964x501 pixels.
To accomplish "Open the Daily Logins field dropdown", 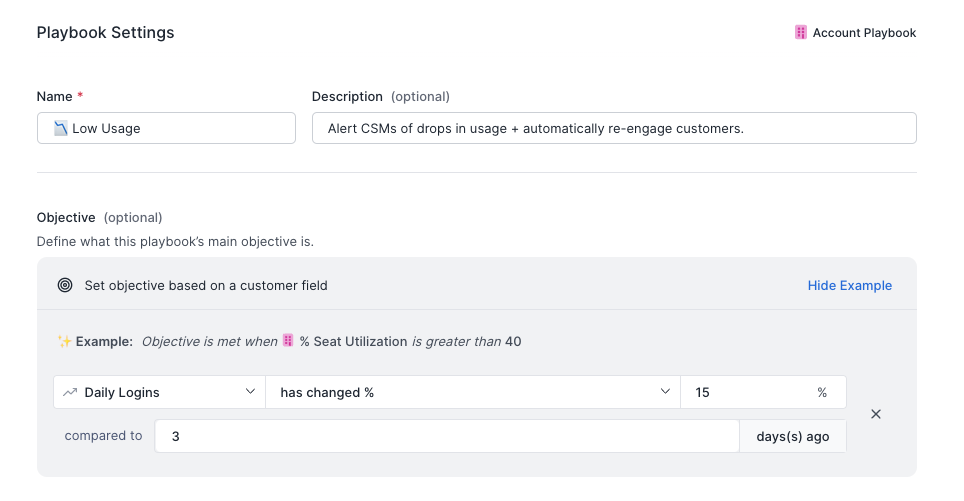I will (160, 392).
